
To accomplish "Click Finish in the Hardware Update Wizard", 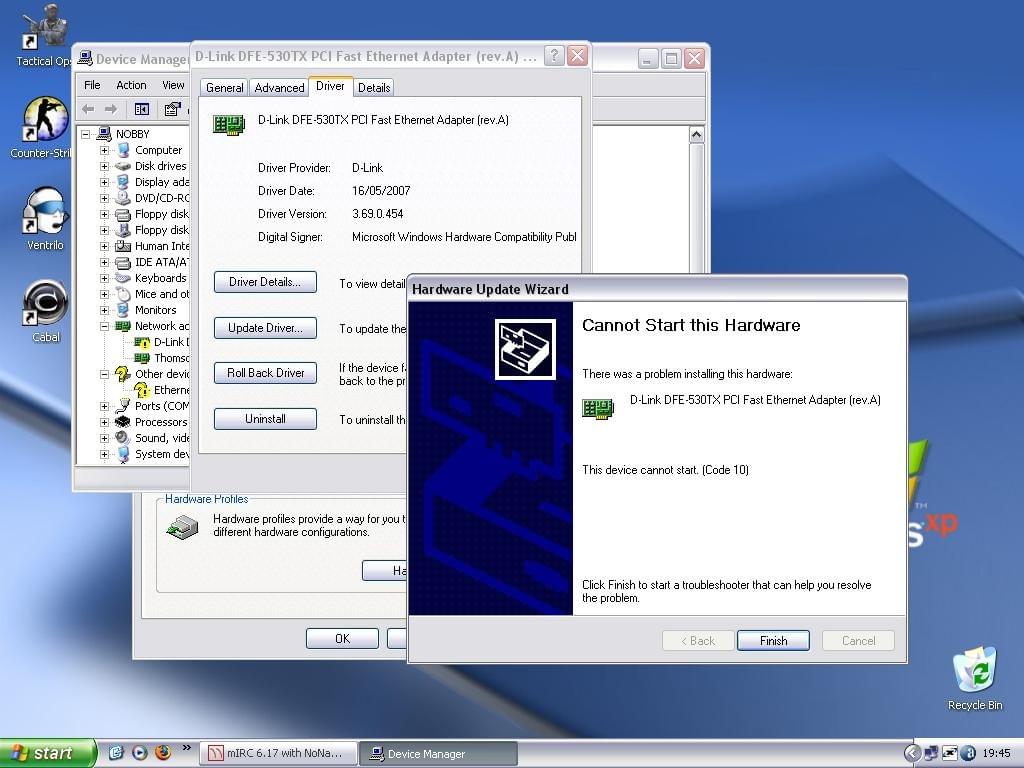I will (772, 641).
